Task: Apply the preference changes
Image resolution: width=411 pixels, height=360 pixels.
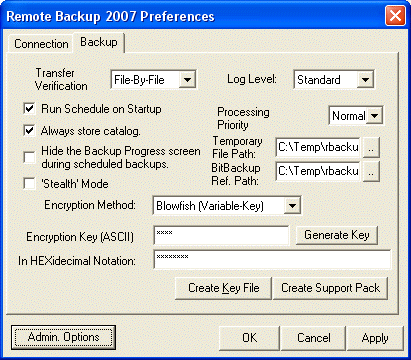Action: pyautogui.click(x=375, y=338)
